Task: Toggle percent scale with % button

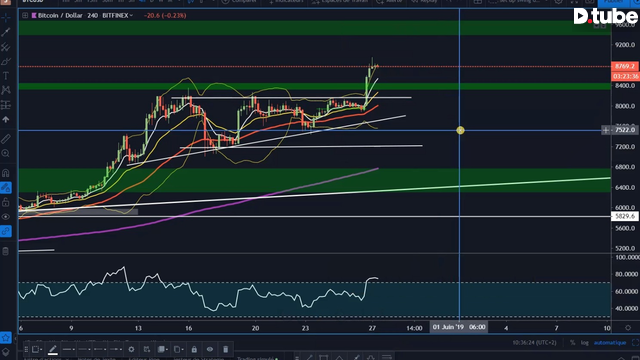Action: [x=573, y=343]
